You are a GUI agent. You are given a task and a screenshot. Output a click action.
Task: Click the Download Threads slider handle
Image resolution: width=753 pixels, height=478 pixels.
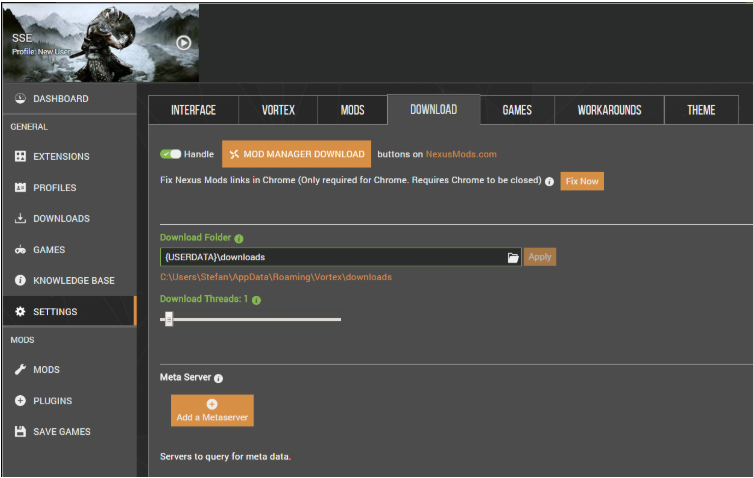(x=169, y=319)
